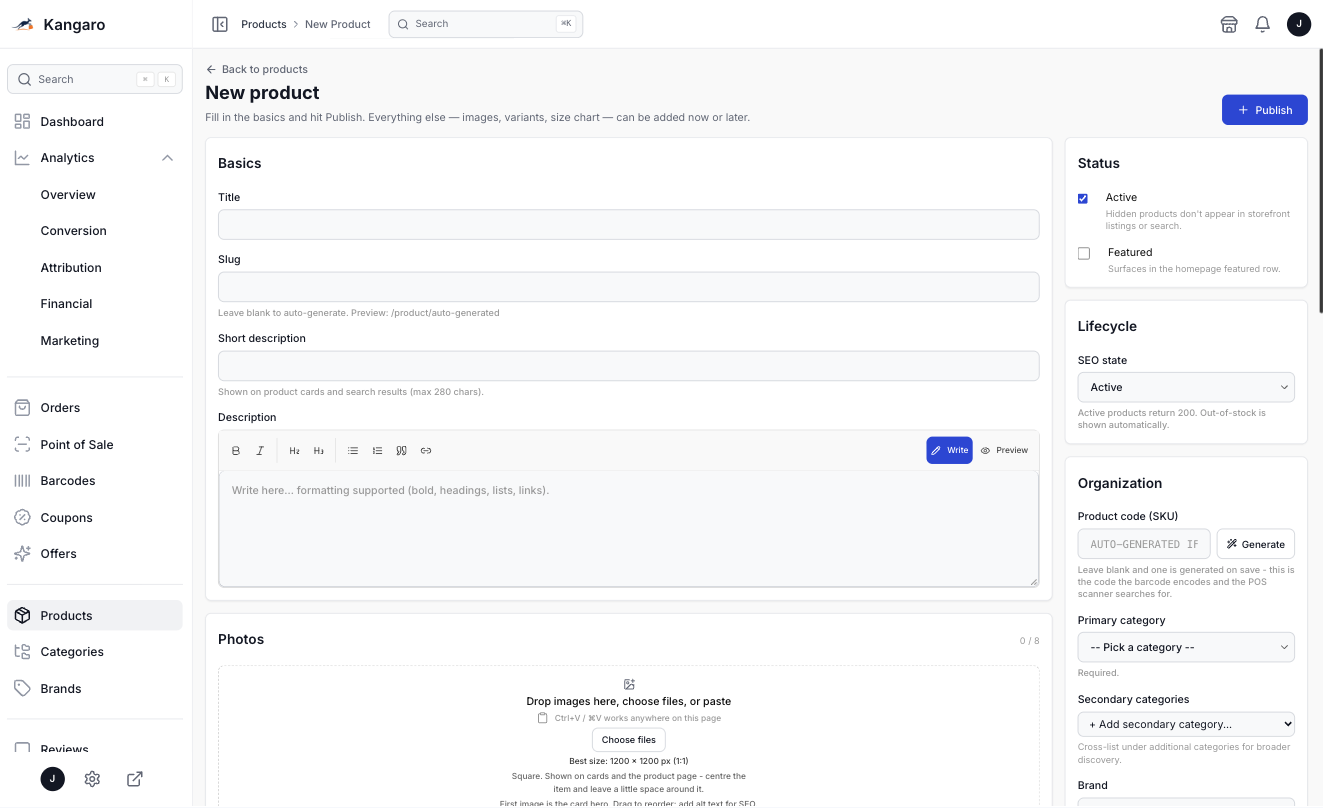Viewport: 1323px width, 808px height.
Task: Click the Product code (SKU) input
Action: tap(1144, 544)
